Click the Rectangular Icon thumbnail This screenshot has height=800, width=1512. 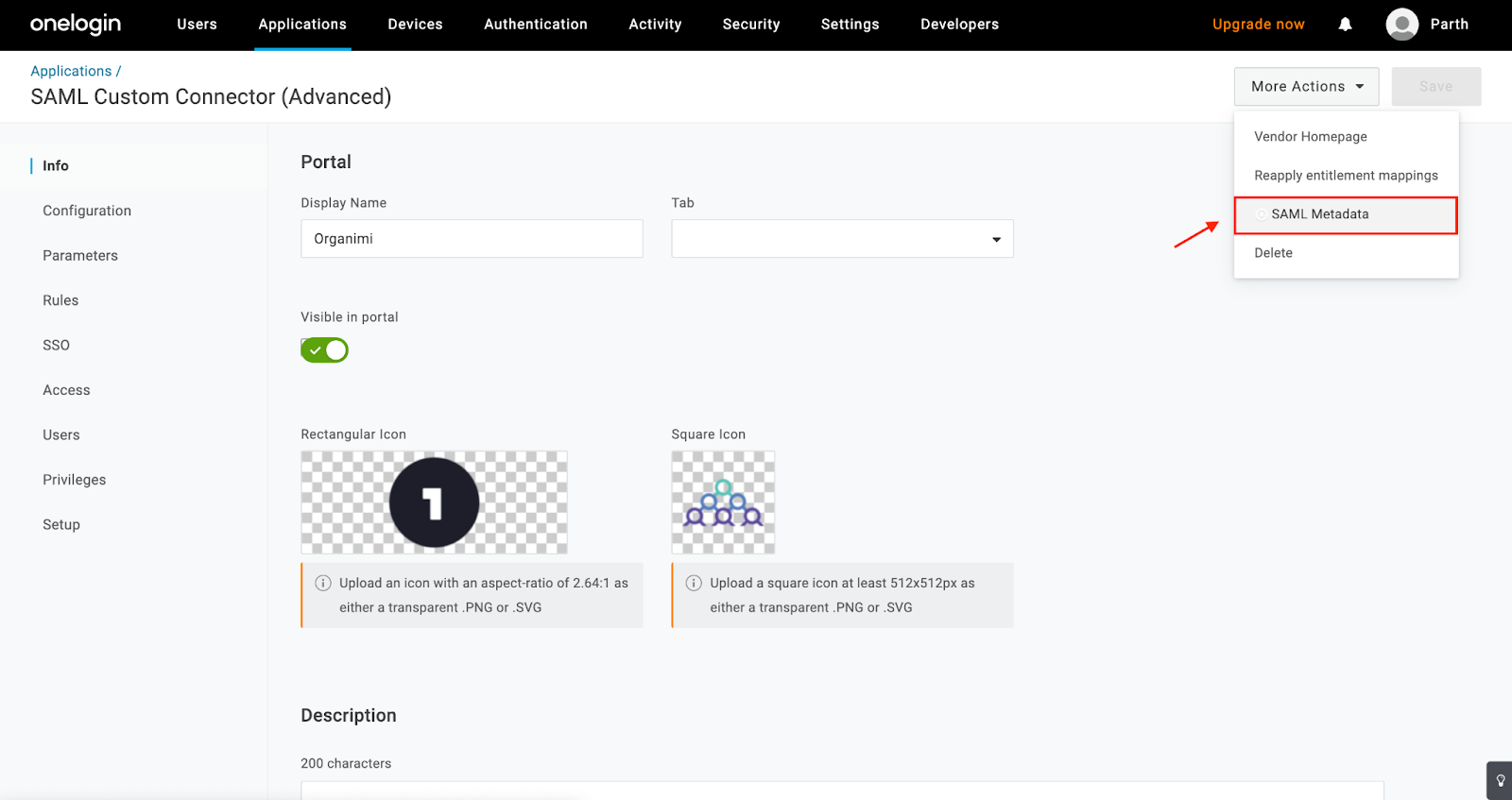(x=434, y=502)
